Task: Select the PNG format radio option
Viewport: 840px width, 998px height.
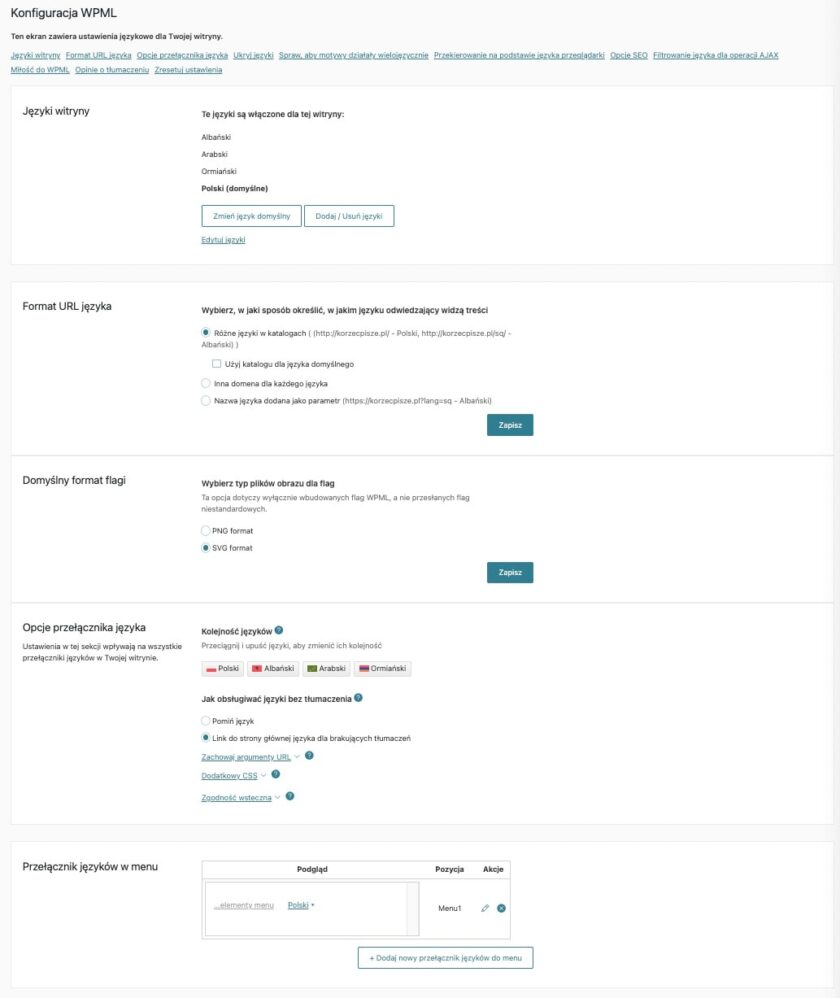Action: click(x=206, y=530)
